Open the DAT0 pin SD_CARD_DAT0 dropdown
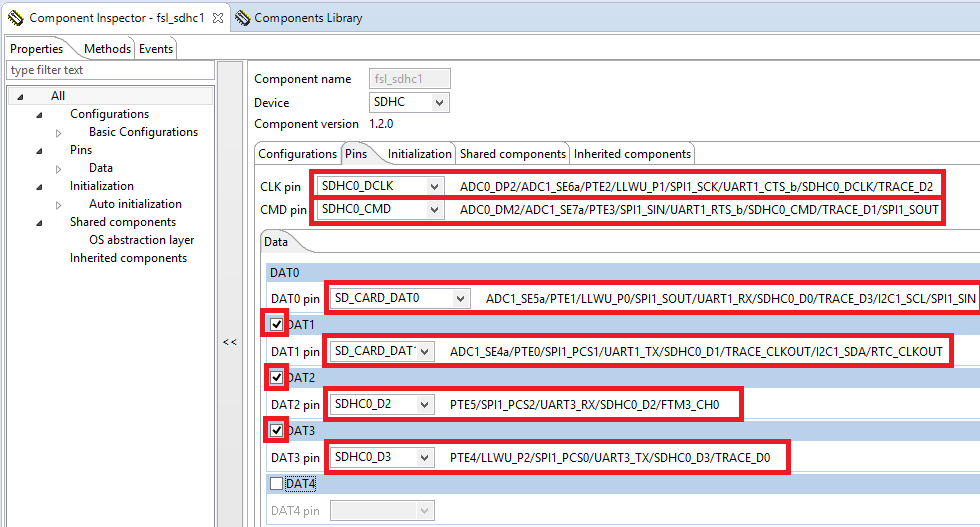The height and width of the screenshot is (527, 980). 459,298
